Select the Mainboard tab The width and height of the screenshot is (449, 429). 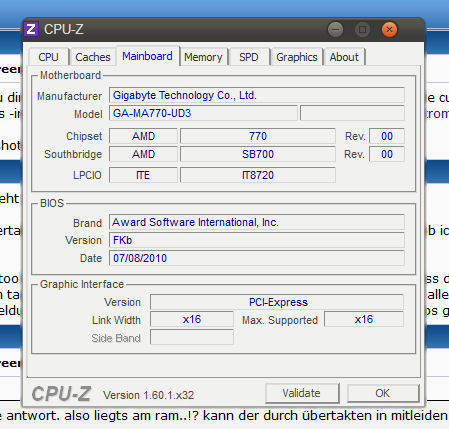147,56
